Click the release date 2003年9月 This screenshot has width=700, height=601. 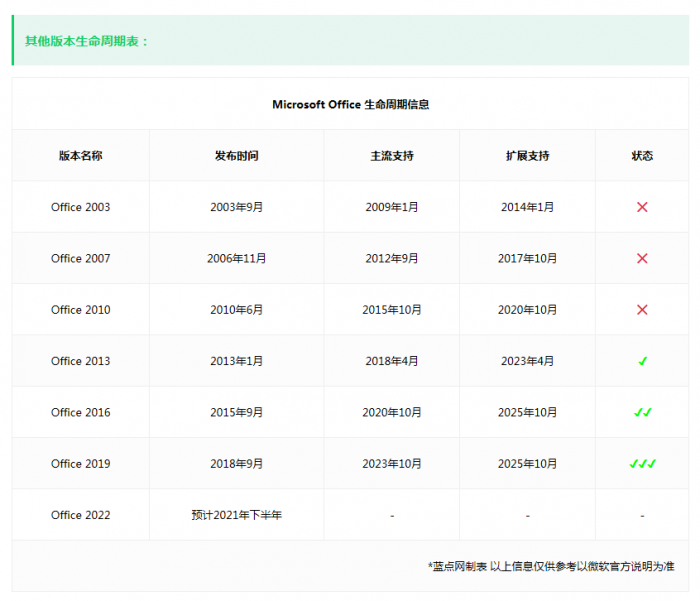click(237, 207)
